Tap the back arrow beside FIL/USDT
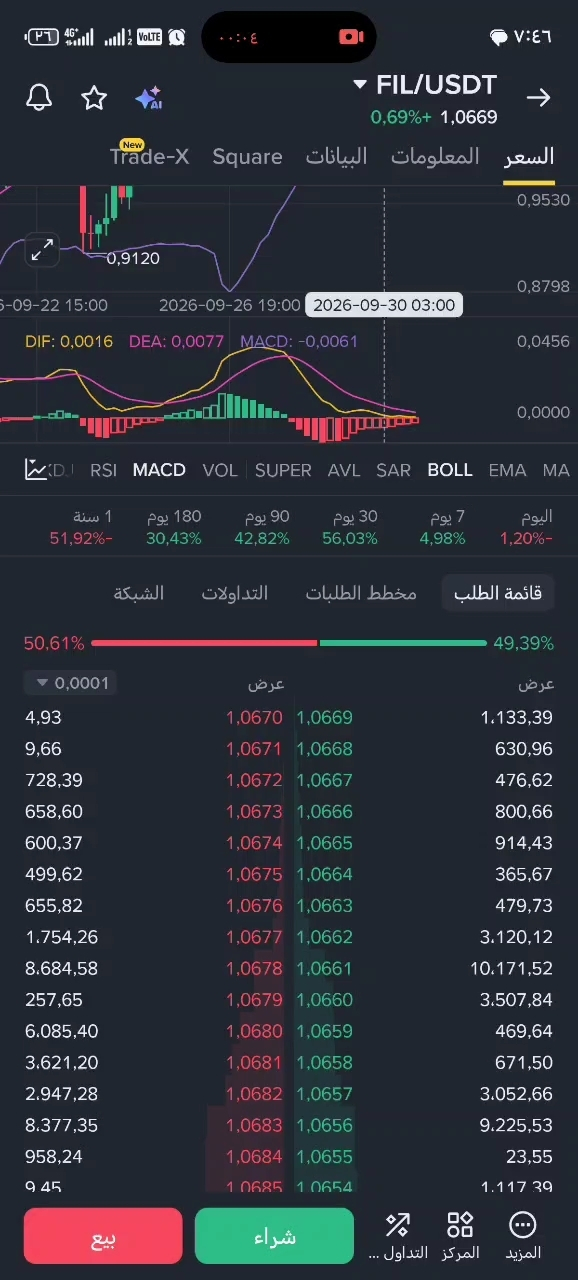This screenshot has height=1280, width=578. (538, 97)
